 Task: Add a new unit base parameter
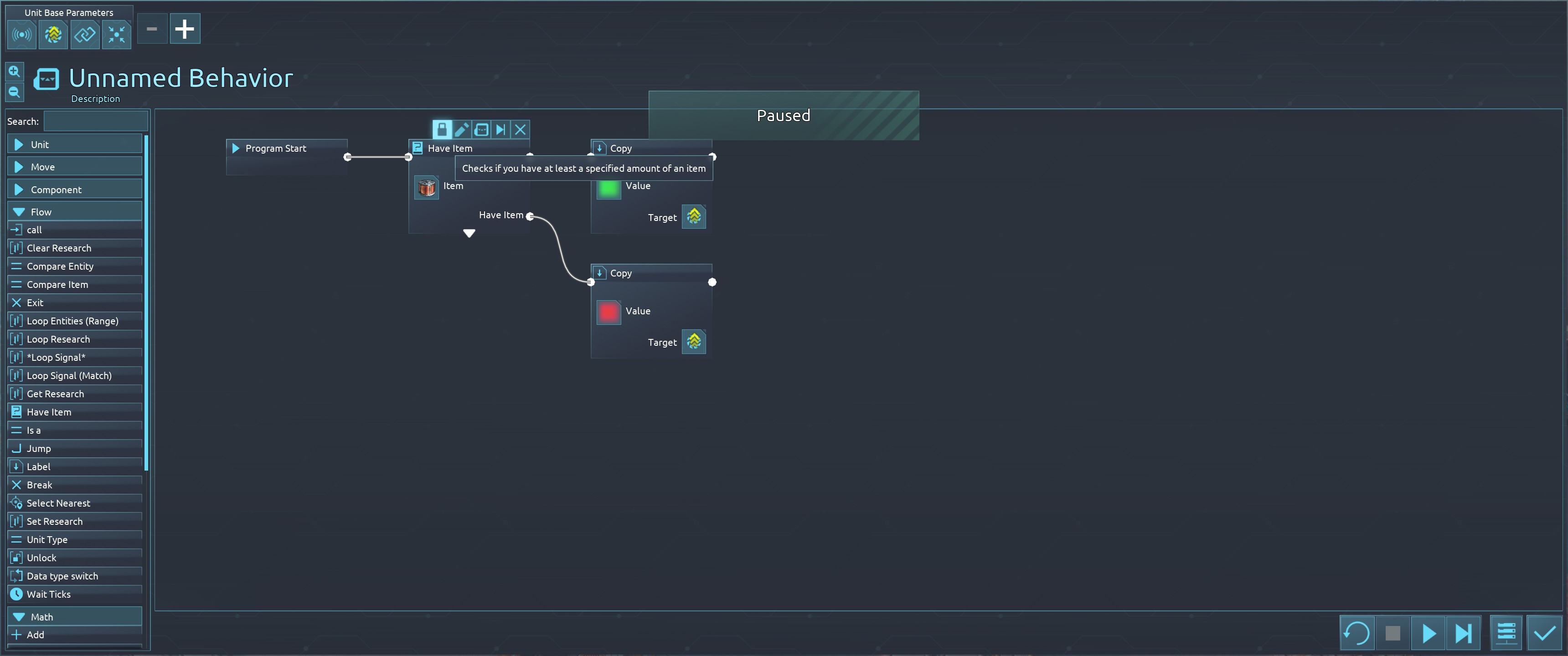click(185, 29)
